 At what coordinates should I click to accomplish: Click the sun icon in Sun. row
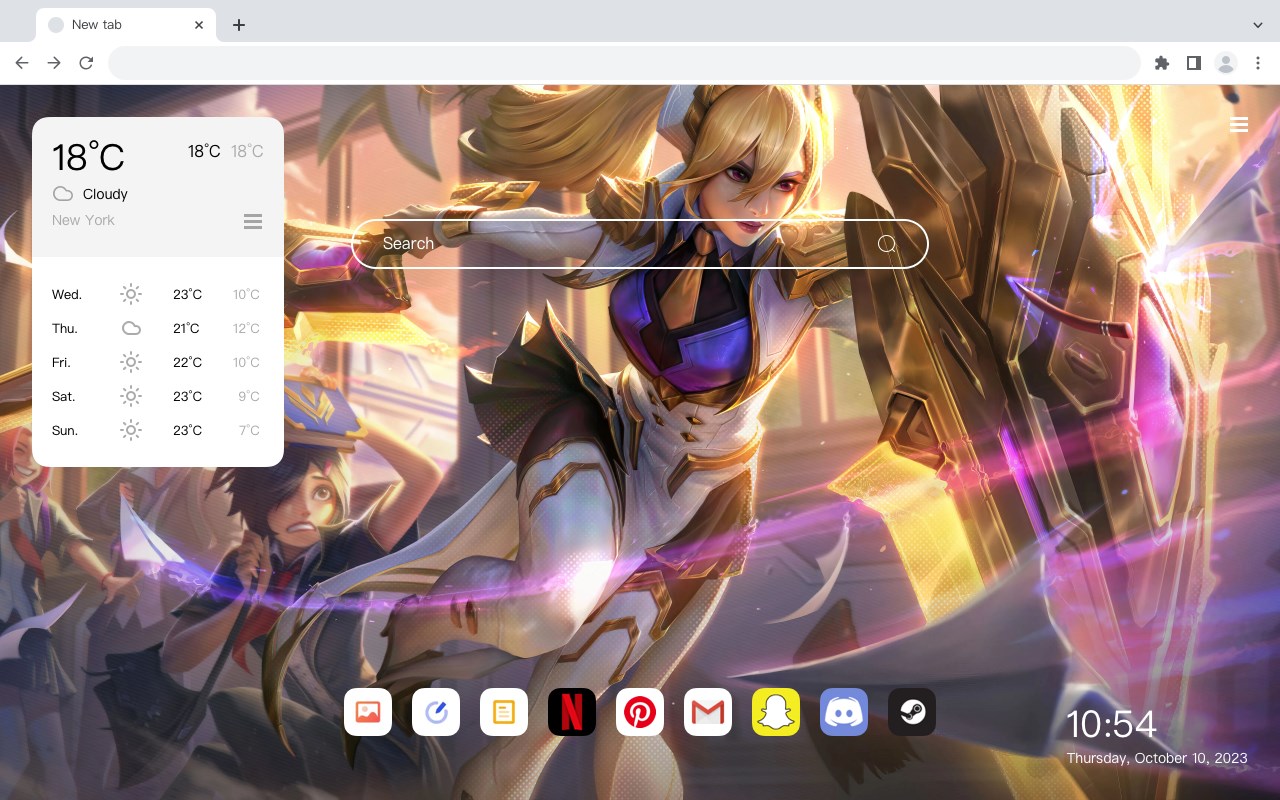[x=131, y=430]
